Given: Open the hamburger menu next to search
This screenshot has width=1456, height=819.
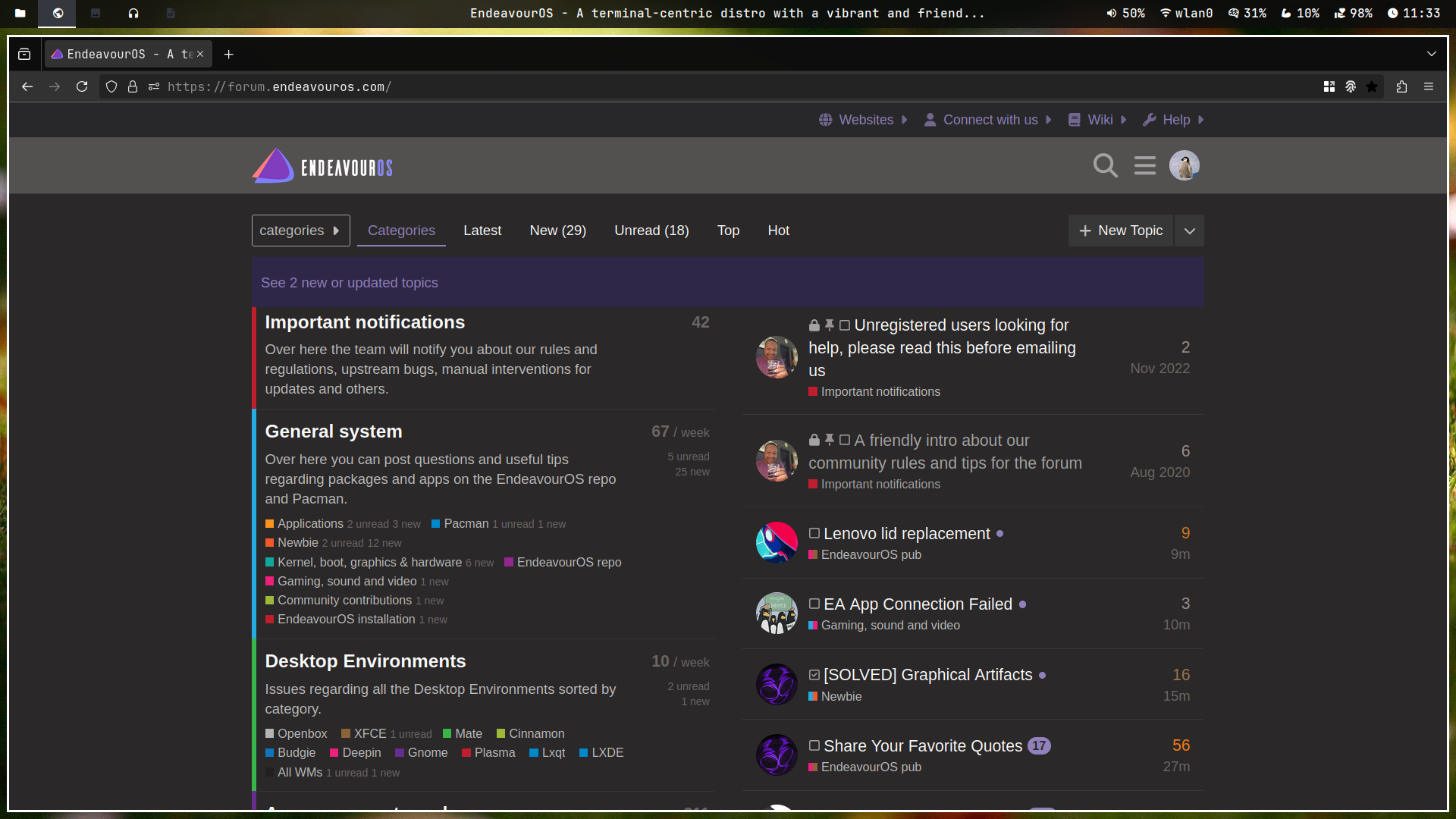Looking at the screenshot, I should point(1145,165).
